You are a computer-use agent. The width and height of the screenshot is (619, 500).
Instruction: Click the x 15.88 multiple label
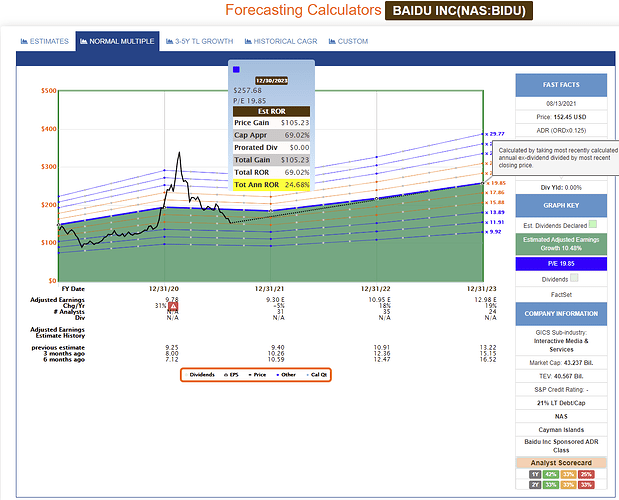click(x=495, y=202)
